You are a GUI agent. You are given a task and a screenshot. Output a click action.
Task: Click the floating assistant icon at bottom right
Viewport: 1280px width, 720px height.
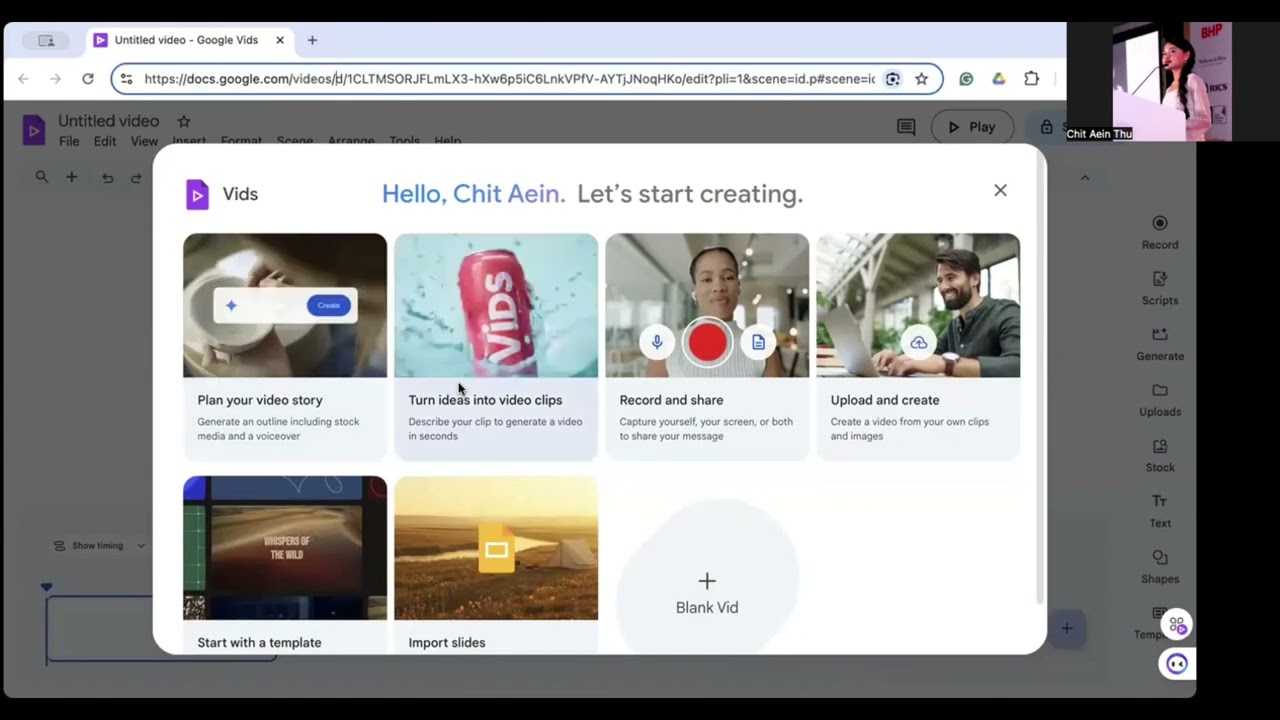tap(1177, 664)
